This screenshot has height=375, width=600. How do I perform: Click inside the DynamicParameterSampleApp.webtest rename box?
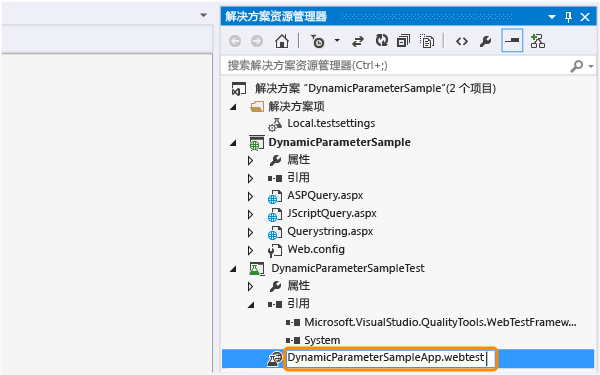(390, 359)
